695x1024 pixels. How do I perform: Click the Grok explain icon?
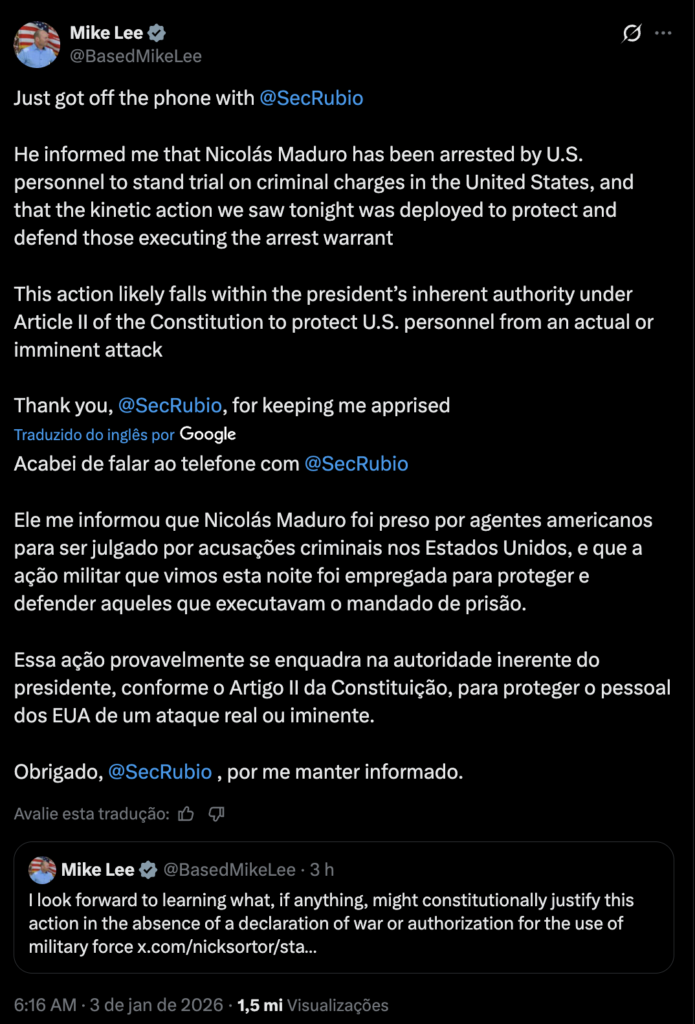tap(631, 34)
